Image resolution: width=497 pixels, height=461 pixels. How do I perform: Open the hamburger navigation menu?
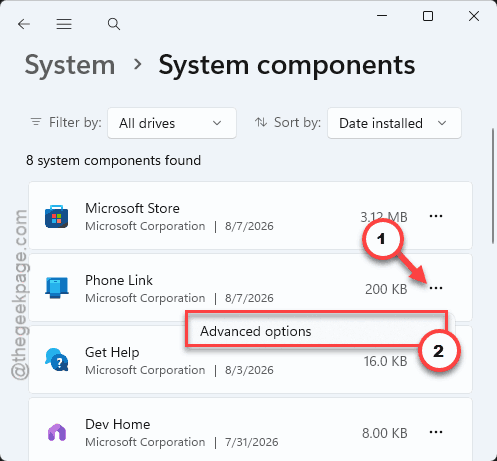click(x=64, y=24)
